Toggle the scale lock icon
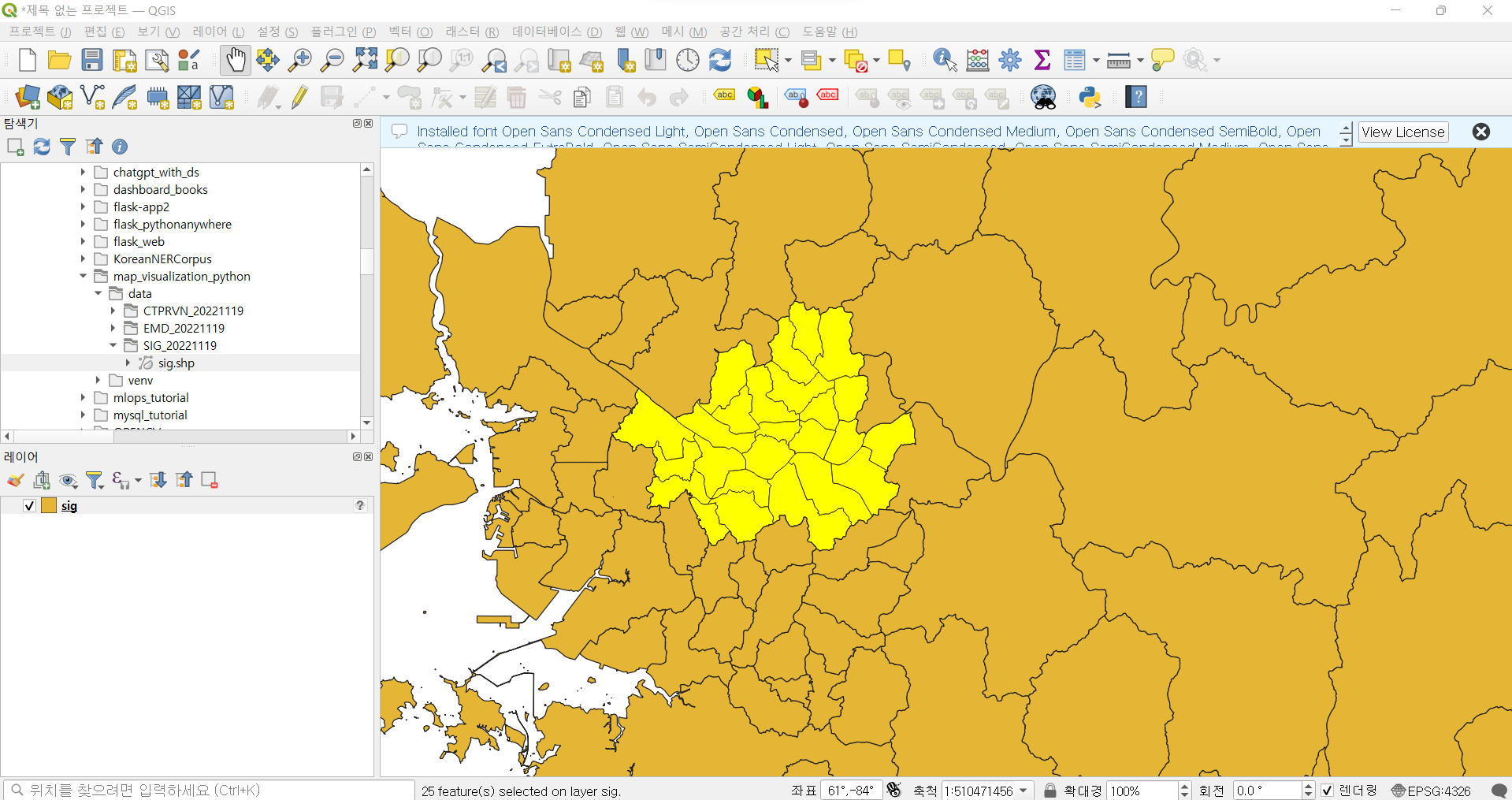This screenshot has height=800, width=1512. pyautogui.click(x=1049, y=791)
